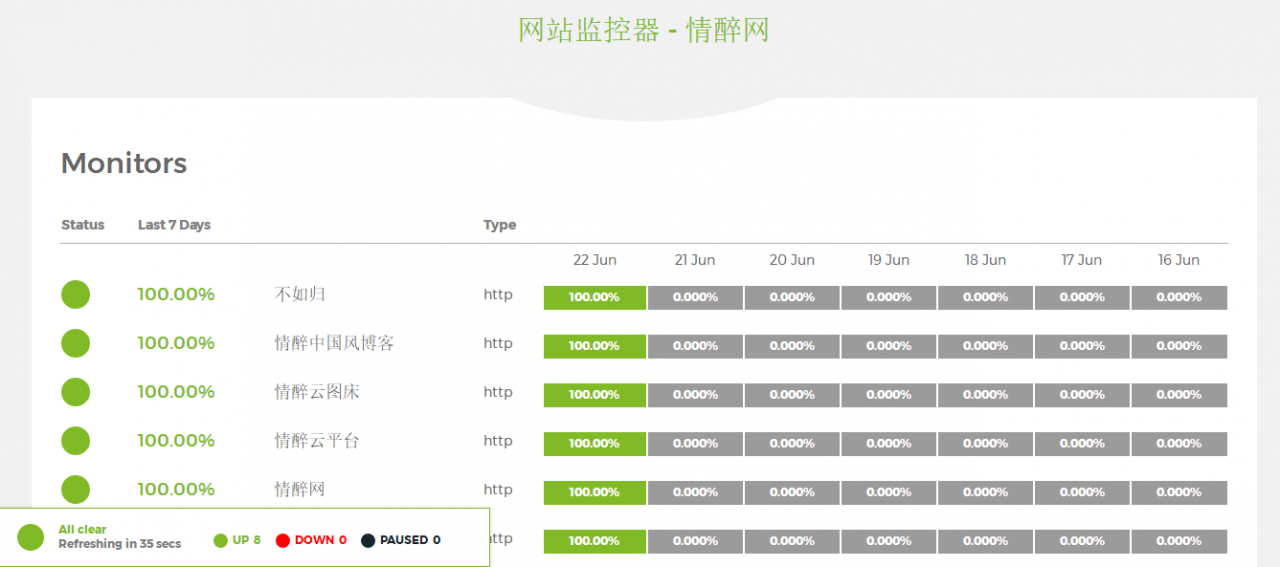This screenshot has width=1280, height=567.
Task: Open the 不如归 monitor
Action: coord(300,294)
